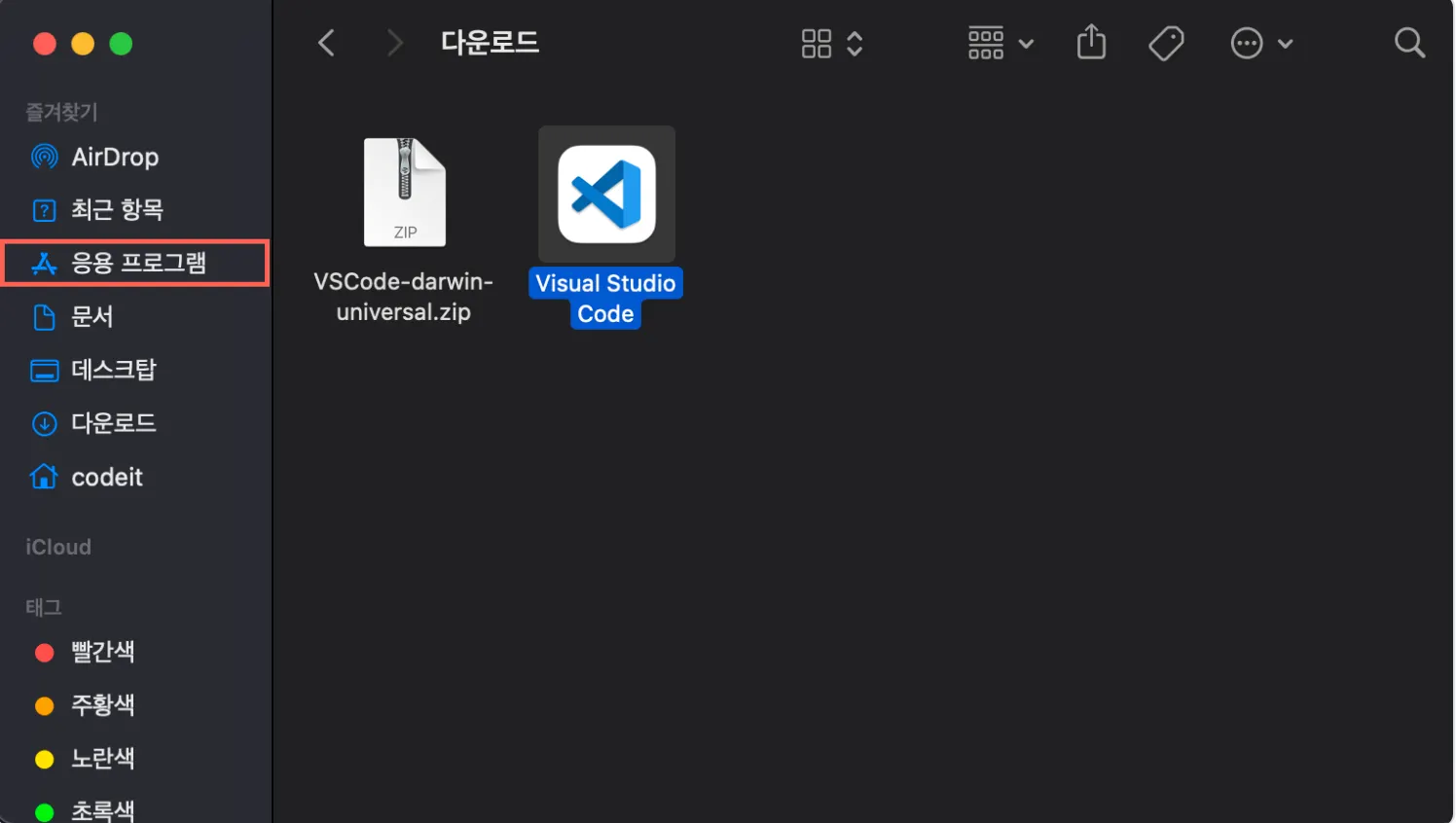Click the 다운로드 window title
This screenshot has height=823, width=1456.
pos(490,43)
